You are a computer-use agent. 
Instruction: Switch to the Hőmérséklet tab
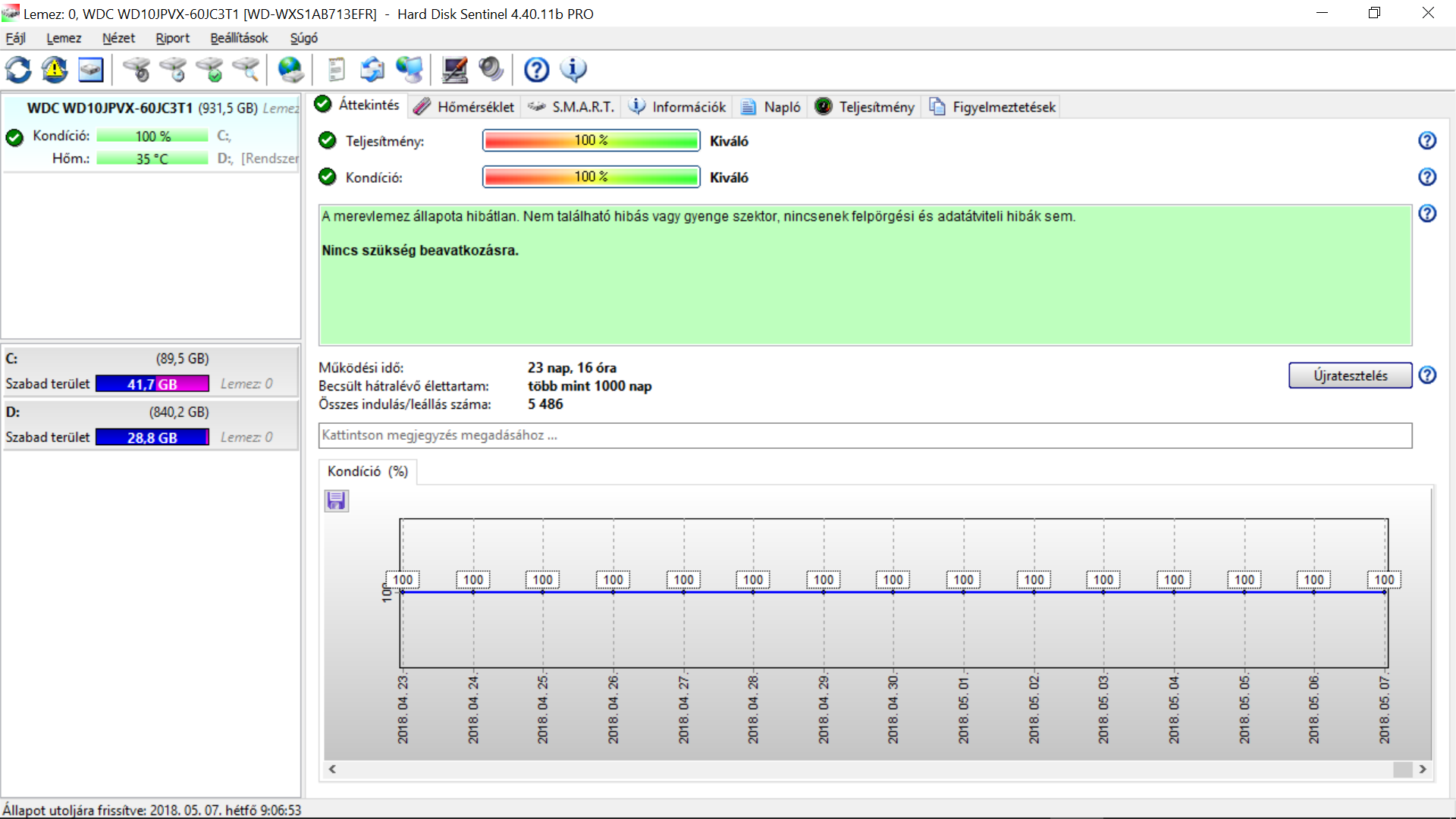point(464,107)
